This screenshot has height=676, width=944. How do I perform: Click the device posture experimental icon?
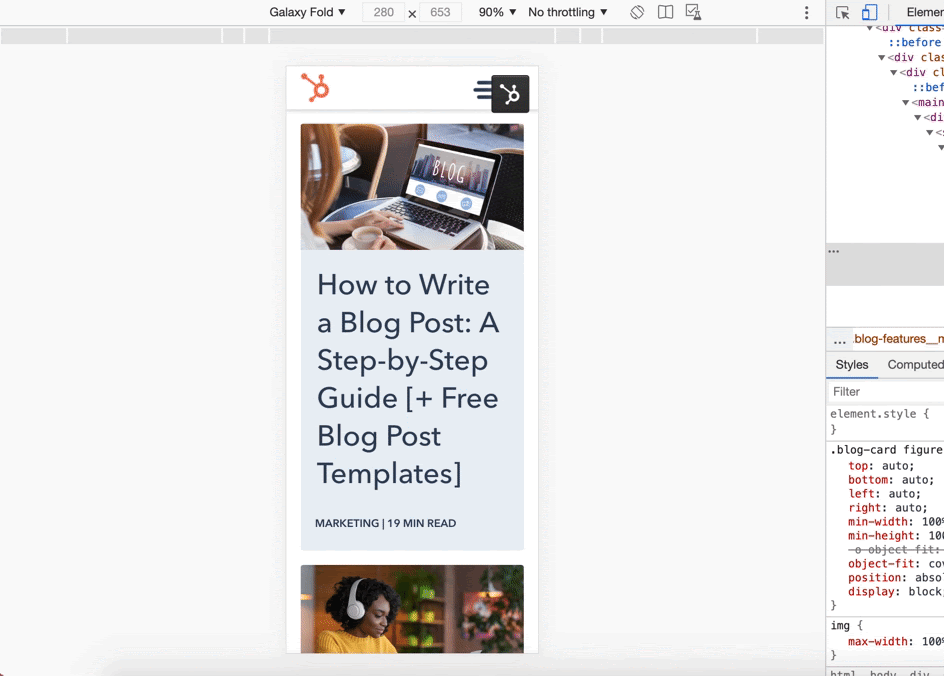(x=693, y=12)
